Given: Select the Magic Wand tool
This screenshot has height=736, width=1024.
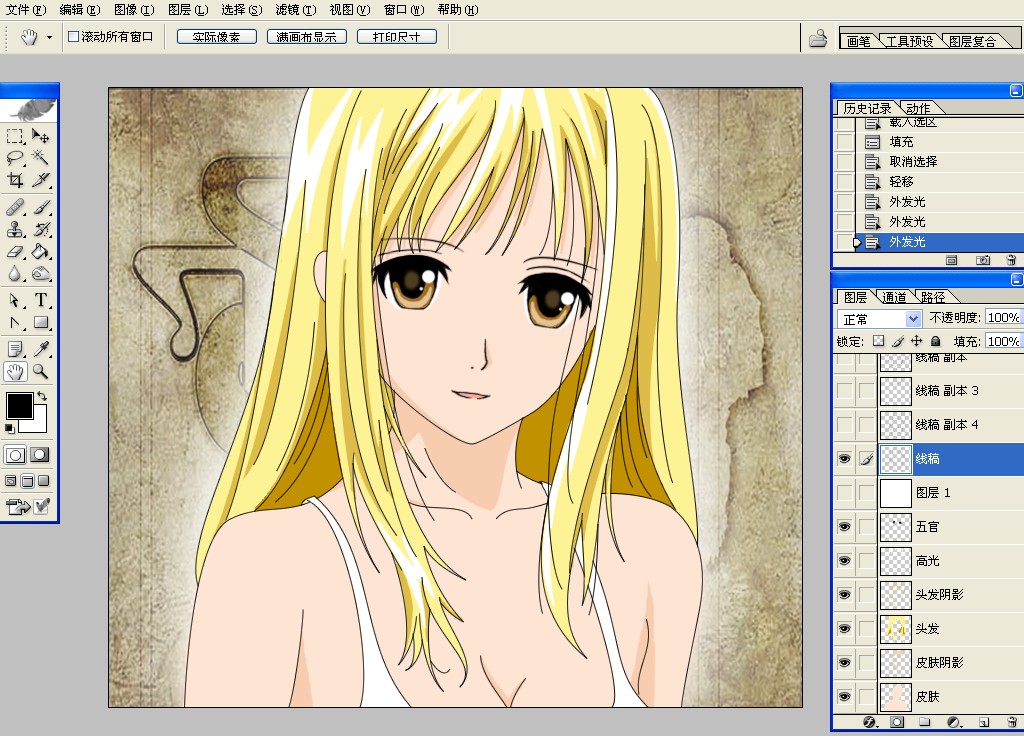Looking at the screenshot, I should click(41, 158).
